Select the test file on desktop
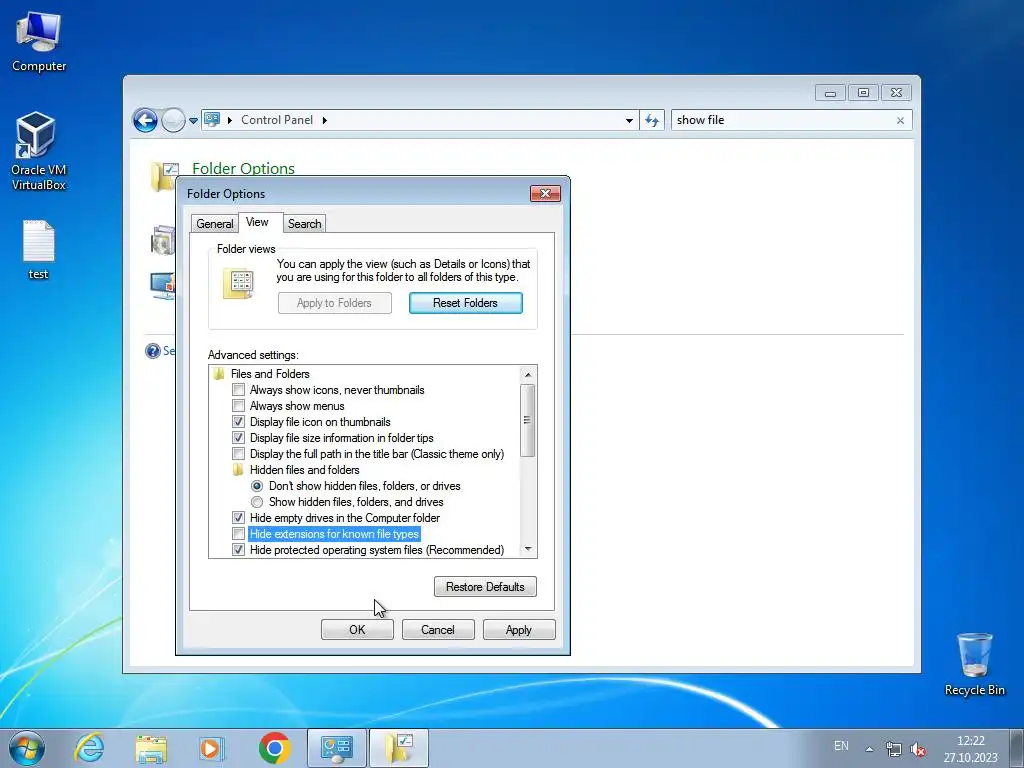1024x768 pixels. (x=38, y=250)
